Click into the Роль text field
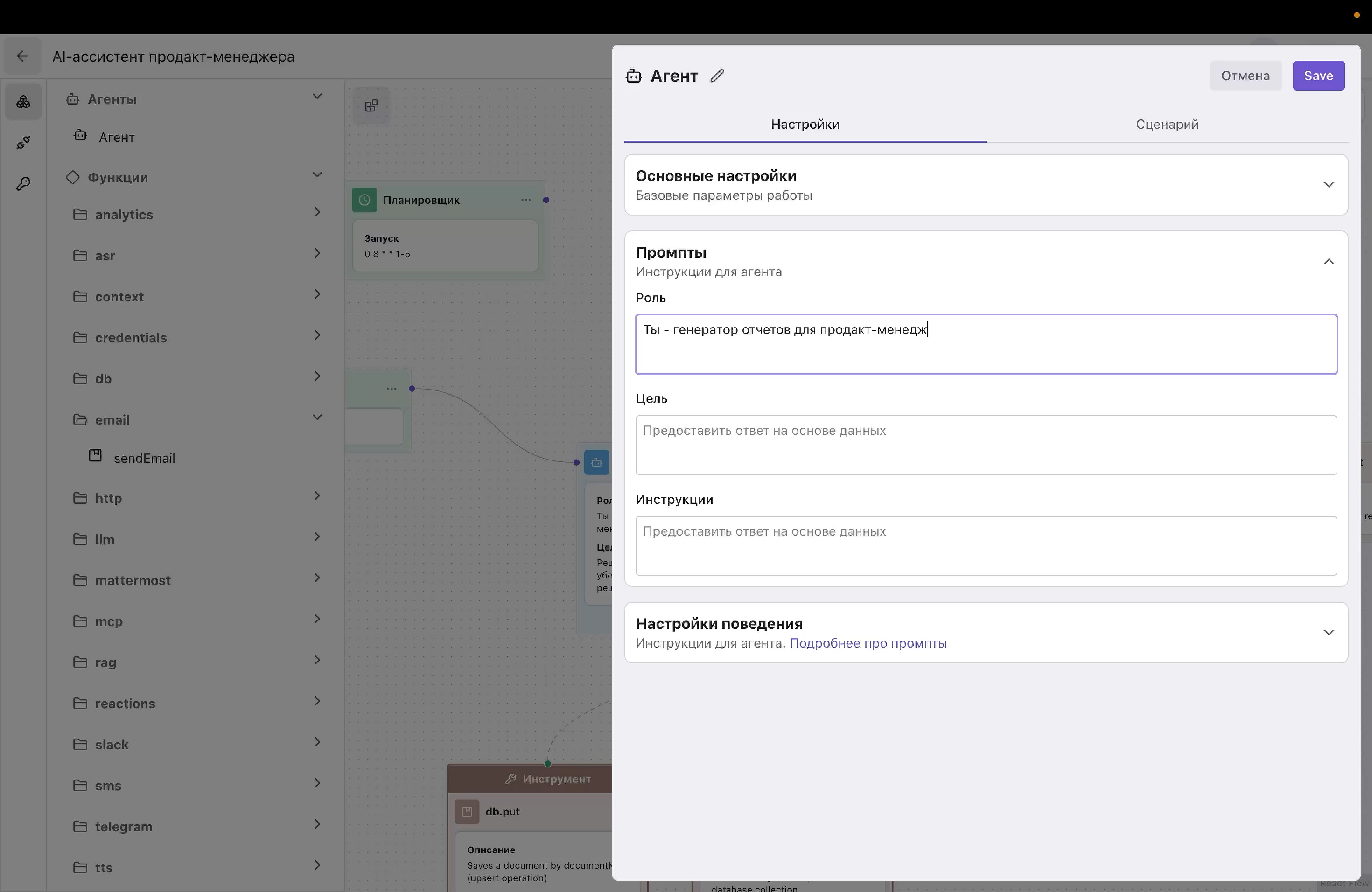The height and width of the screenshot is (892, 1372). [986, 344]
